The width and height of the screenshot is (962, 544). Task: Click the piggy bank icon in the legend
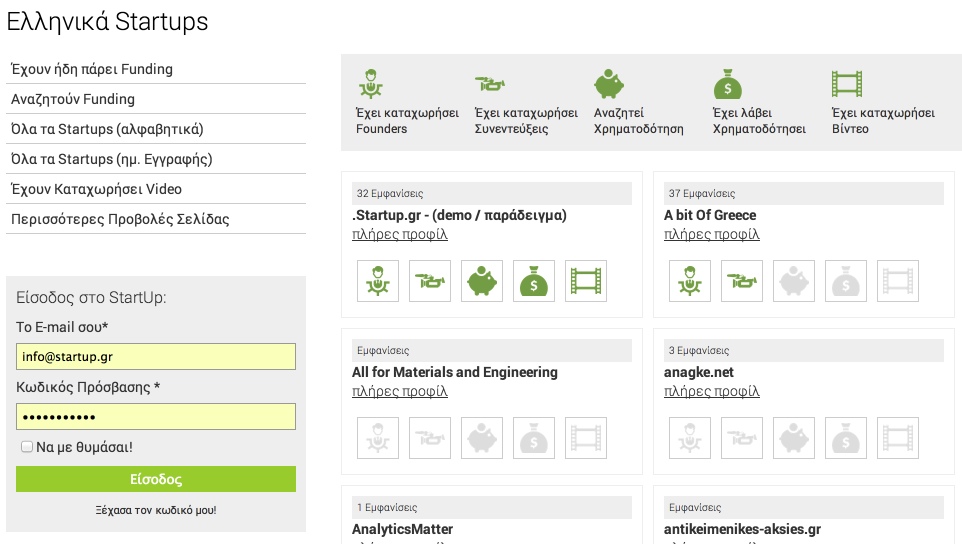(609, 84)
